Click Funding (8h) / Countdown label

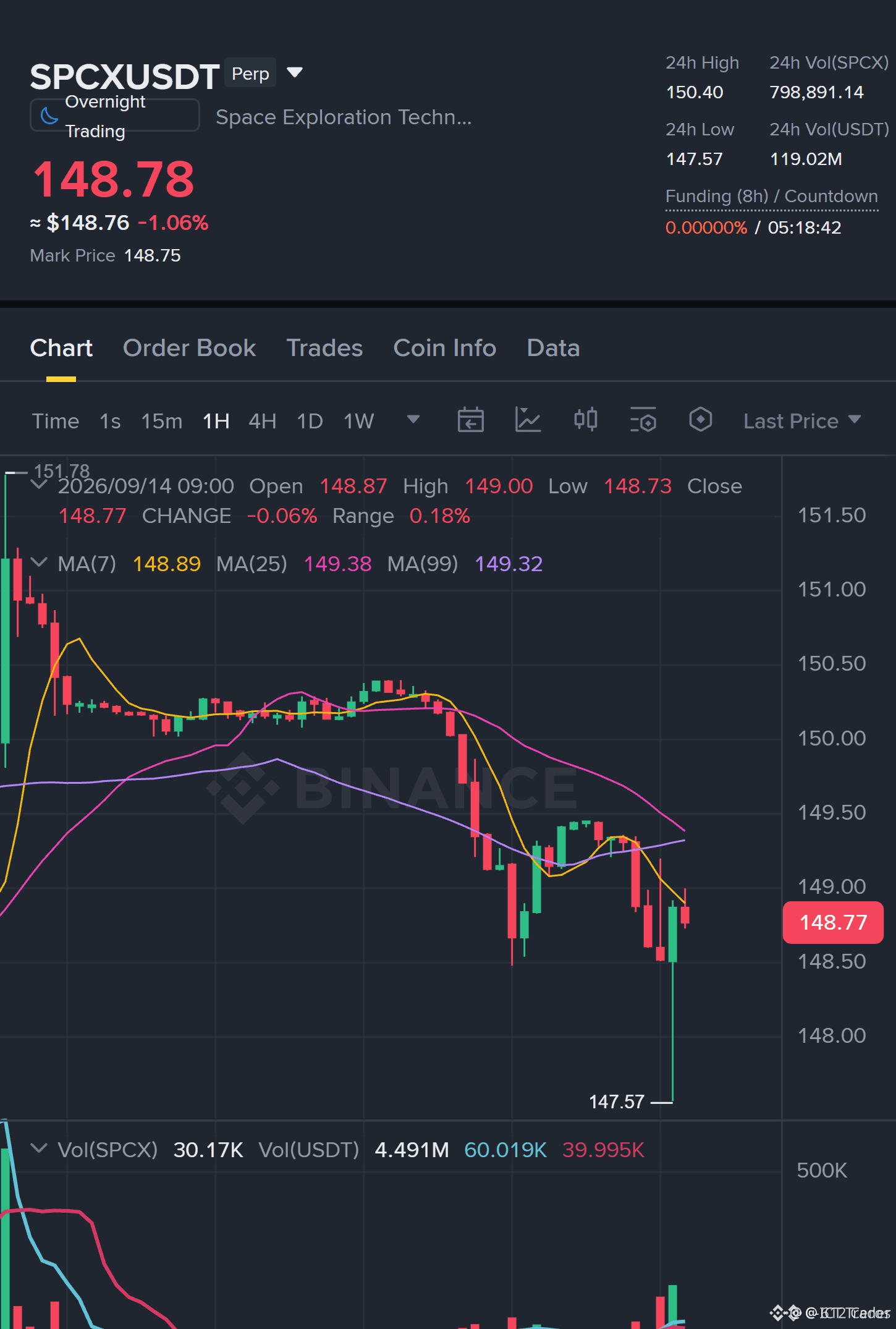pyautogui.click(x=771, y=196)
